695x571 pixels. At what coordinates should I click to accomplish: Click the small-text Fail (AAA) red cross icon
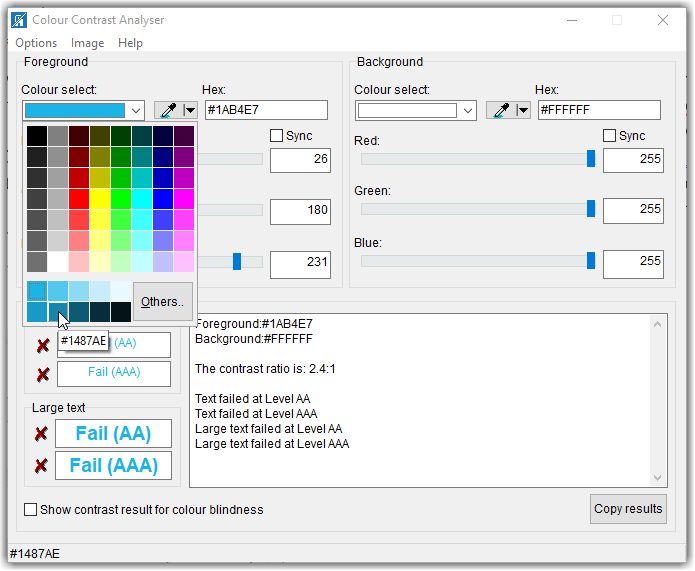(42, 375)
